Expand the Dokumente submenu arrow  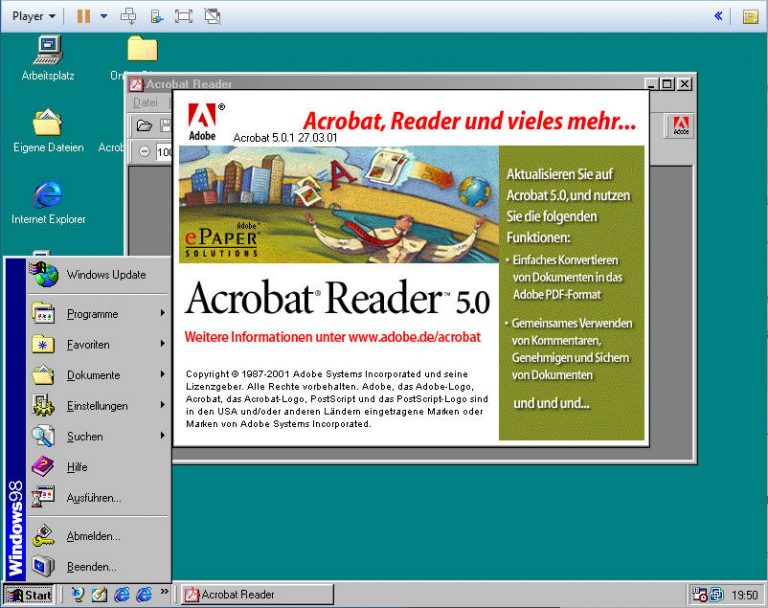[163, 374]
